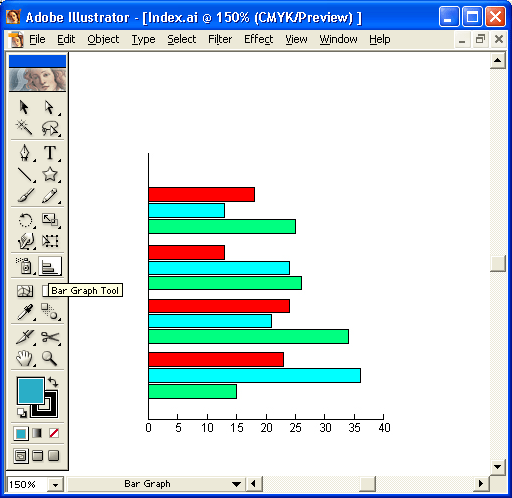Open the Effect menu
This screenshot has width=512, height=498.
[x=258, y=39]
